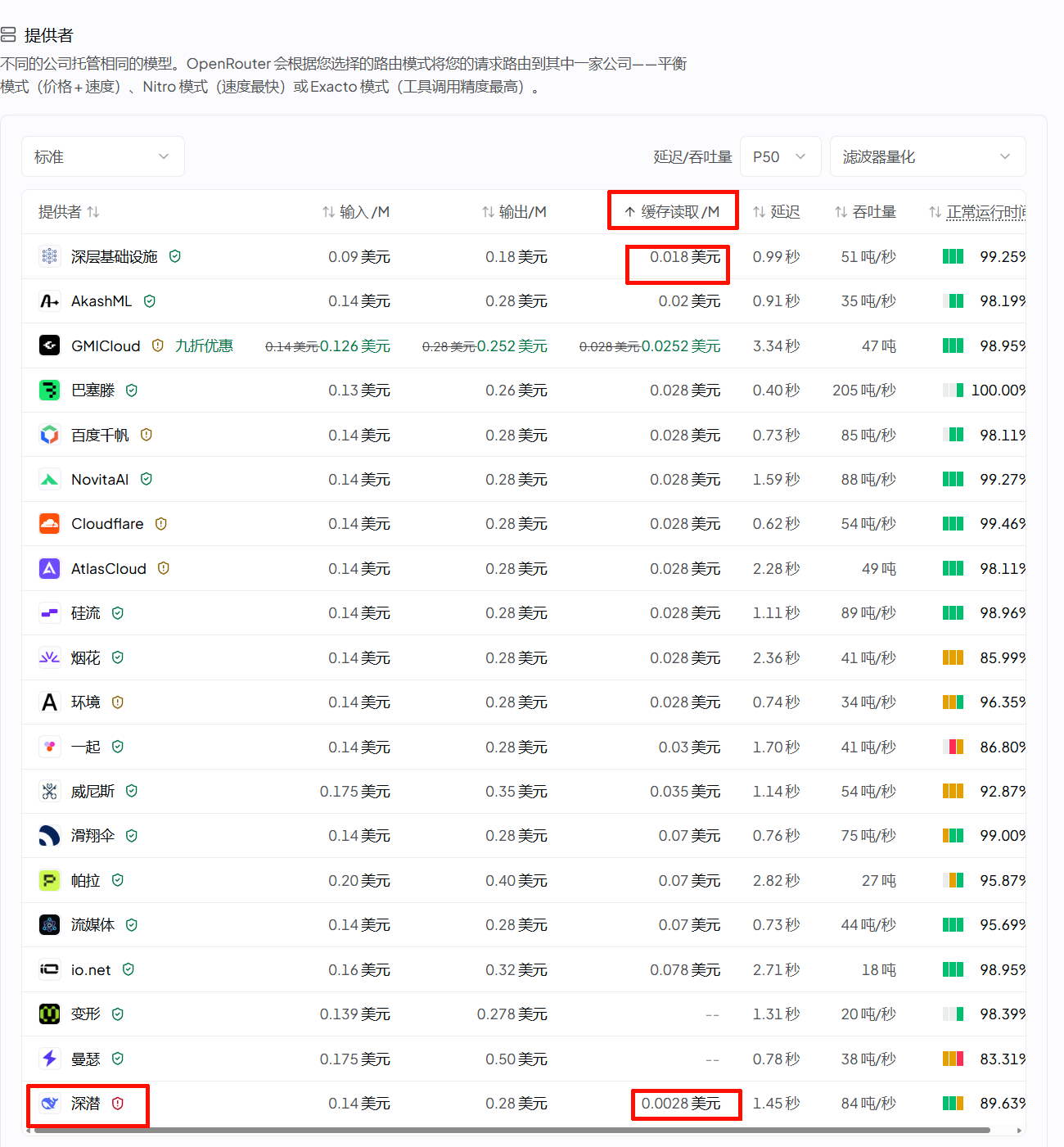
Task: Click red shield badge next to 深潜
Action: click(118, 1103)
